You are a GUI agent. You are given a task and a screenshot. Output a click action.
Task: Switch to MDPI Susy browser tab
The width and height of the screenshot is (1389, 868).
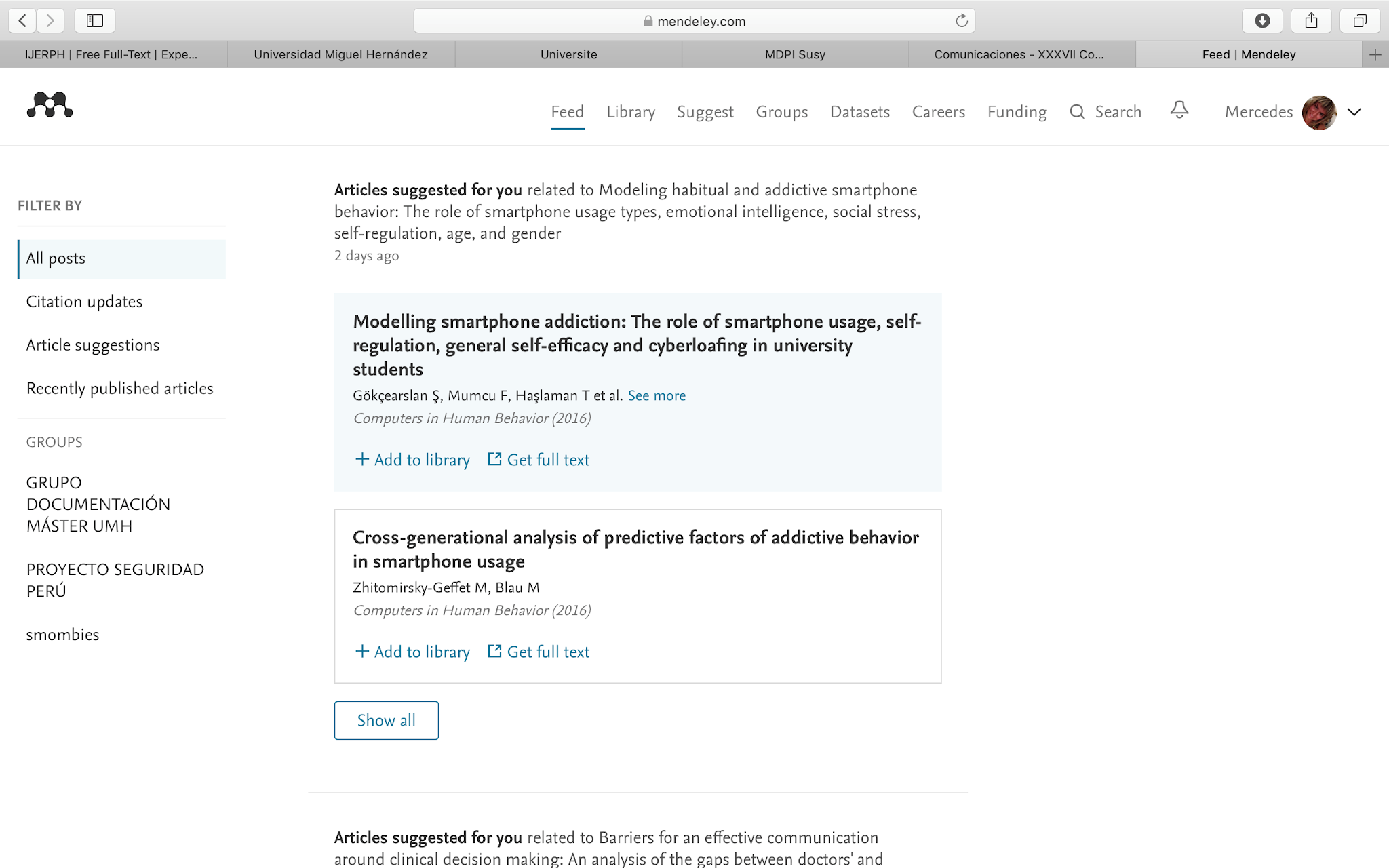pos(795,55)
